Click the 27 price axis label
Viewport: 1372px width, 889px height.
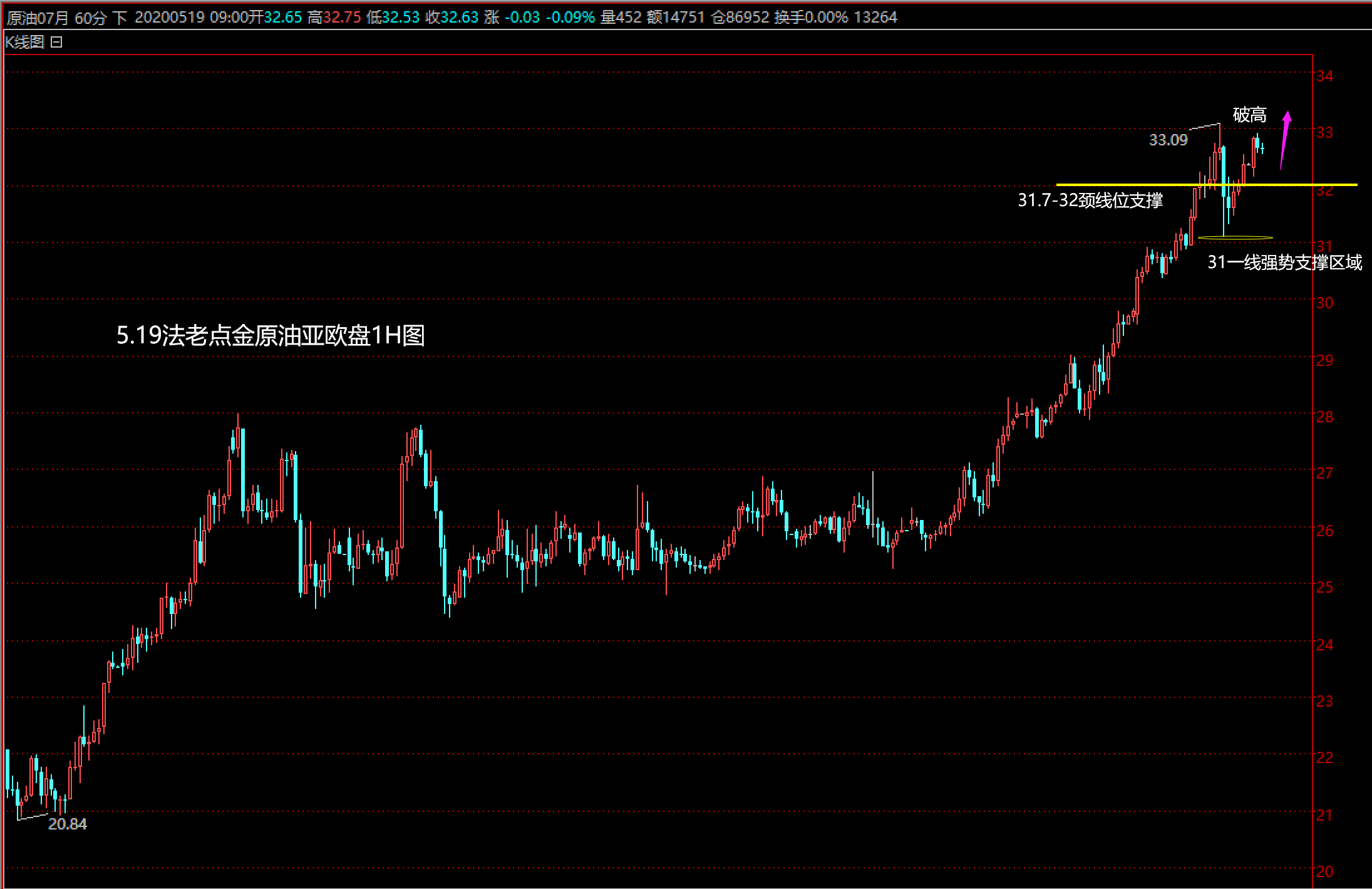[1324, 473]
